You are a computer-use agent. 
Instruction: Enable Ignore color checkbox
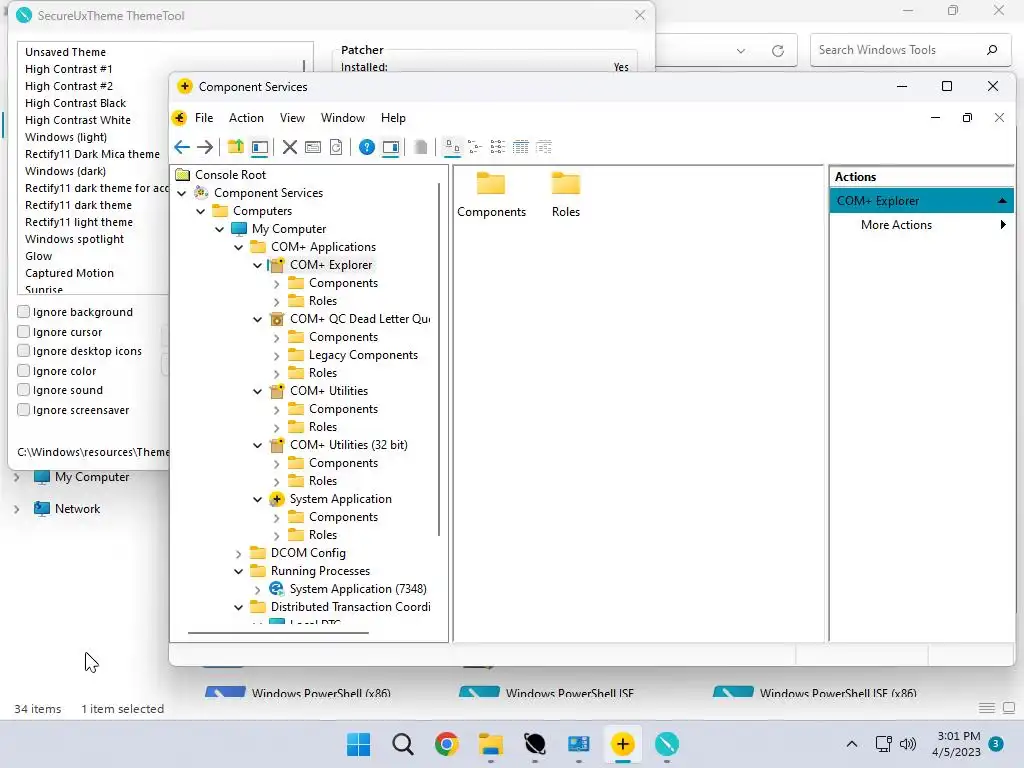pos(24,370)
